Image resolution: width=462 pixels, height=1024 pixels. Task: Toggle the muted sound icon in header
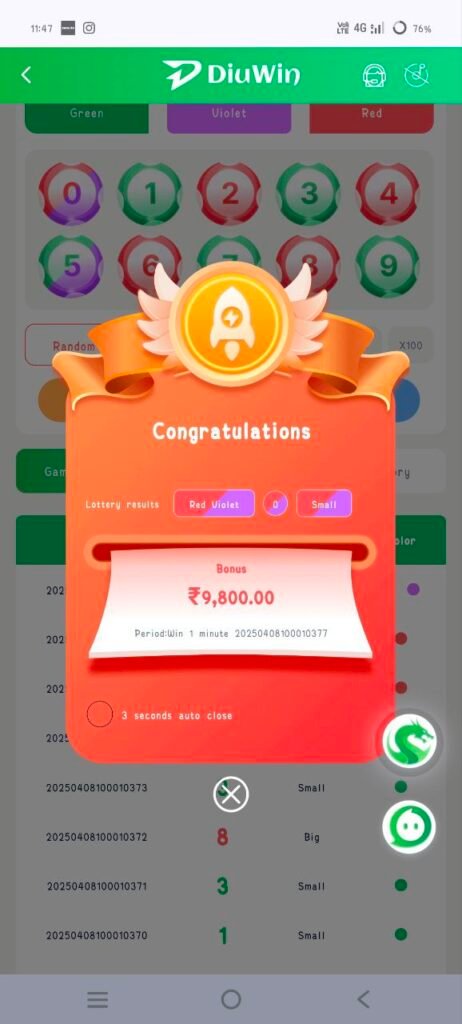point(416,75)
